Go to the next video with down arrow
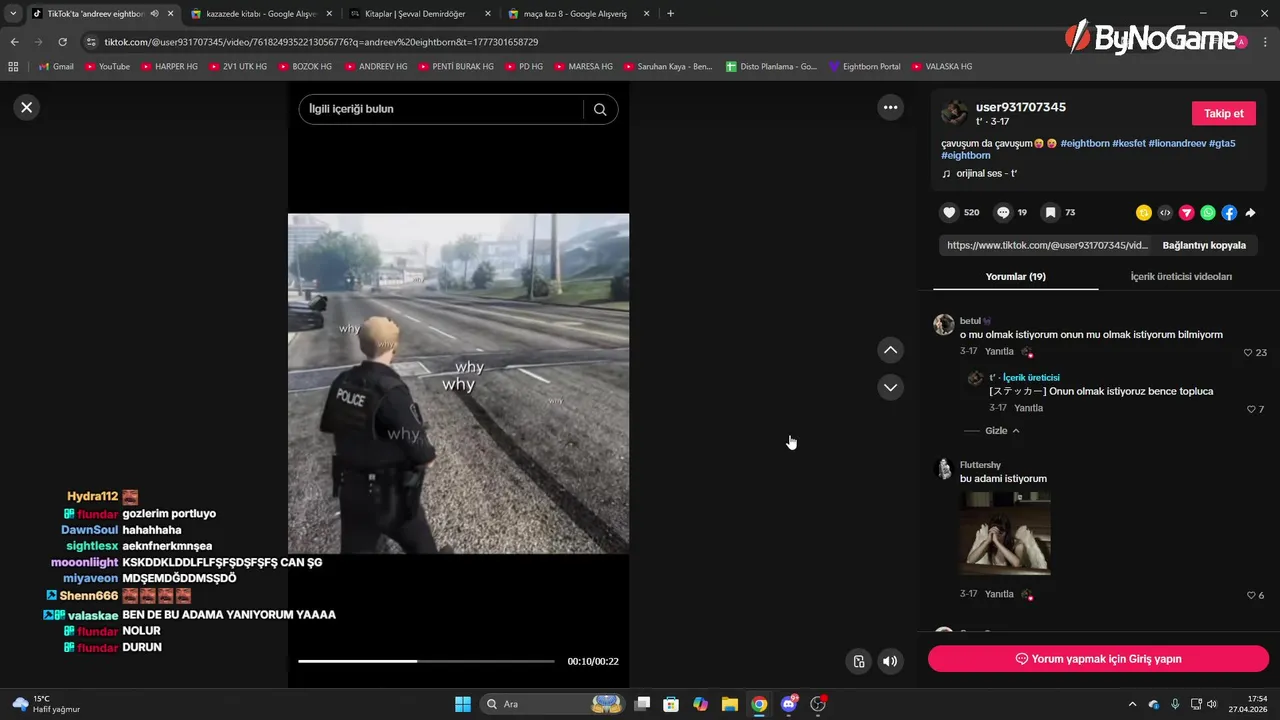The image size is (1280, 720). pyautogui.click(x=890, y=387)
